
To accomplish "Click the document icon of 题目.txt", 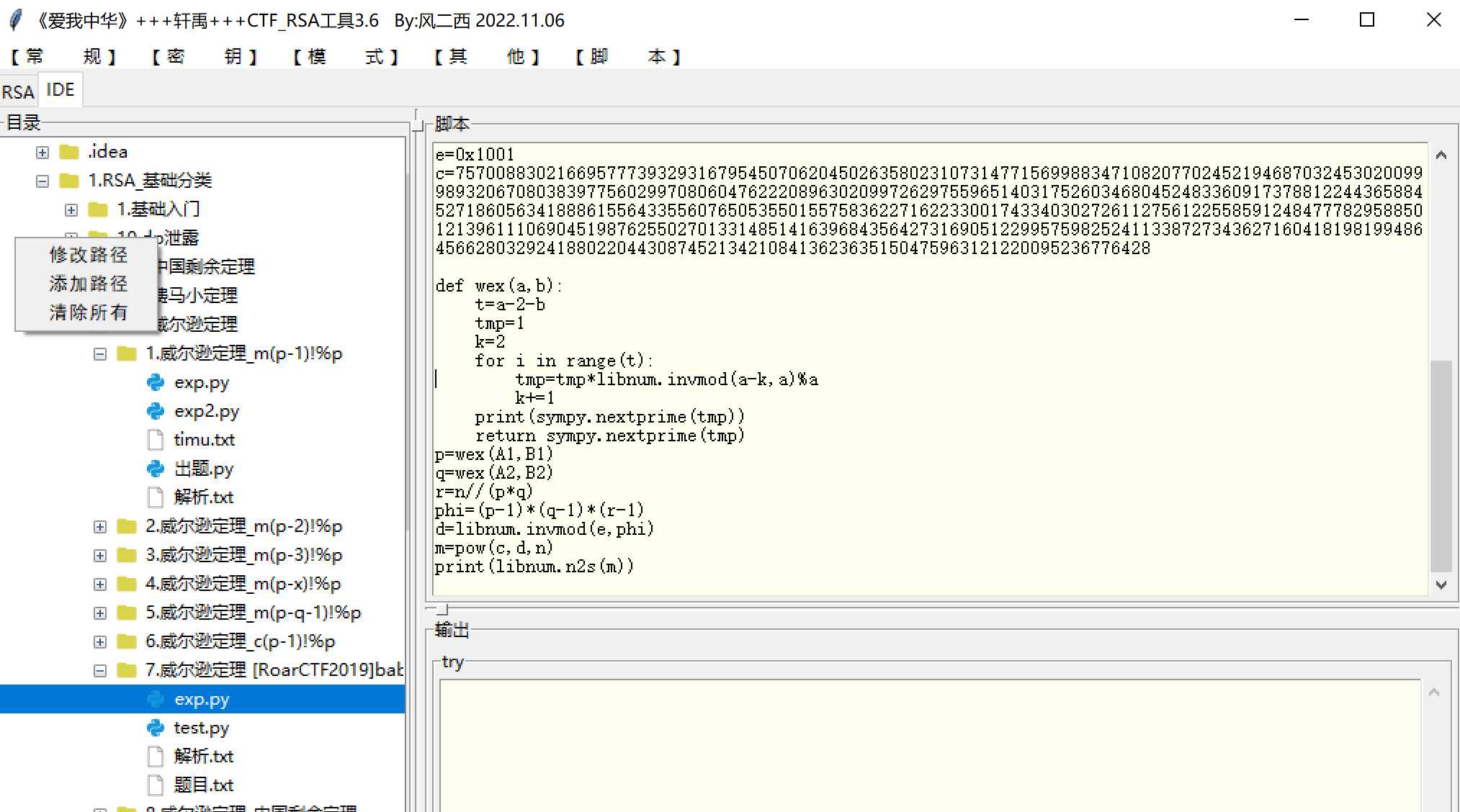I will tap(155, 785).
